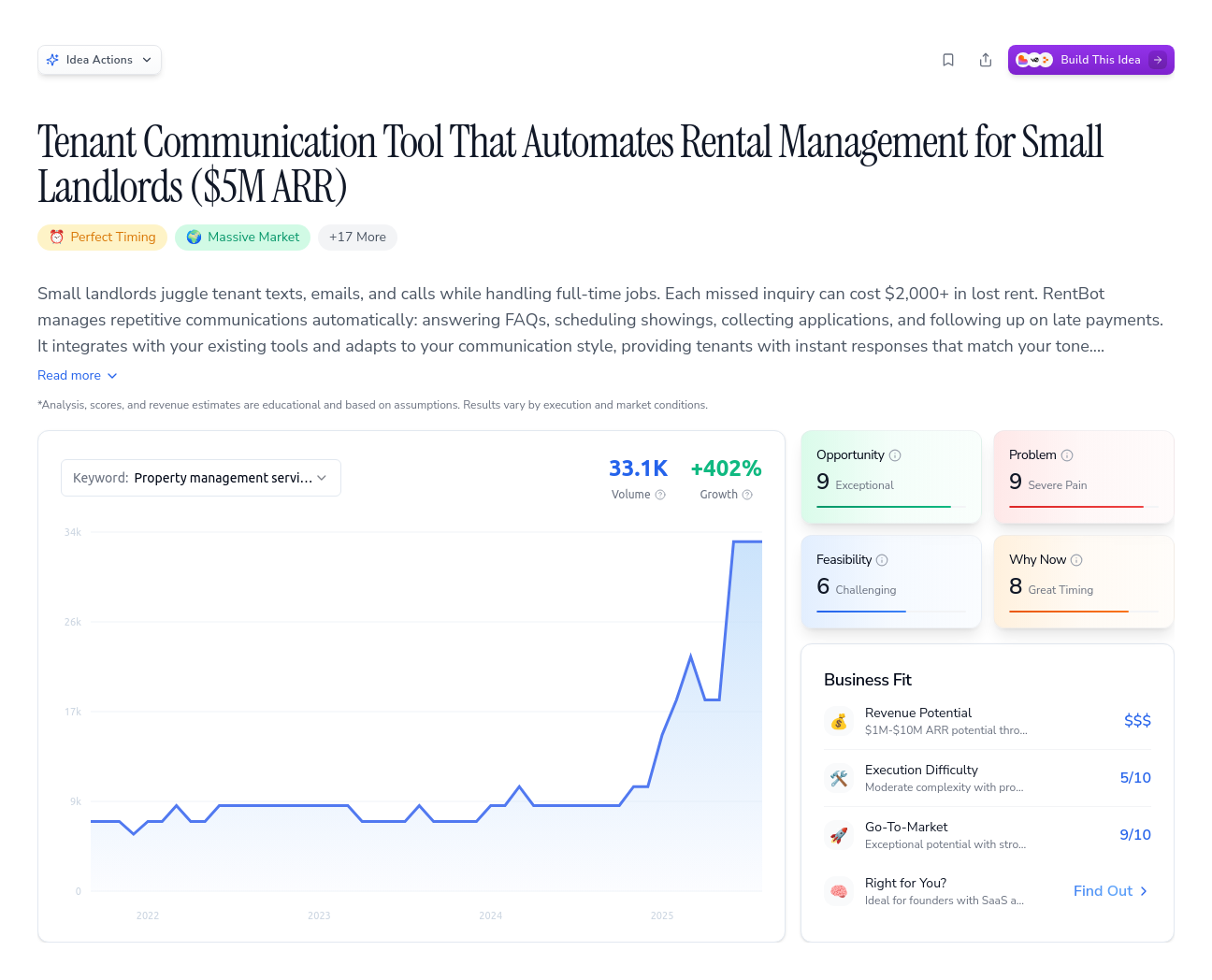Open the Revenue Potential row

click(987, 721)
